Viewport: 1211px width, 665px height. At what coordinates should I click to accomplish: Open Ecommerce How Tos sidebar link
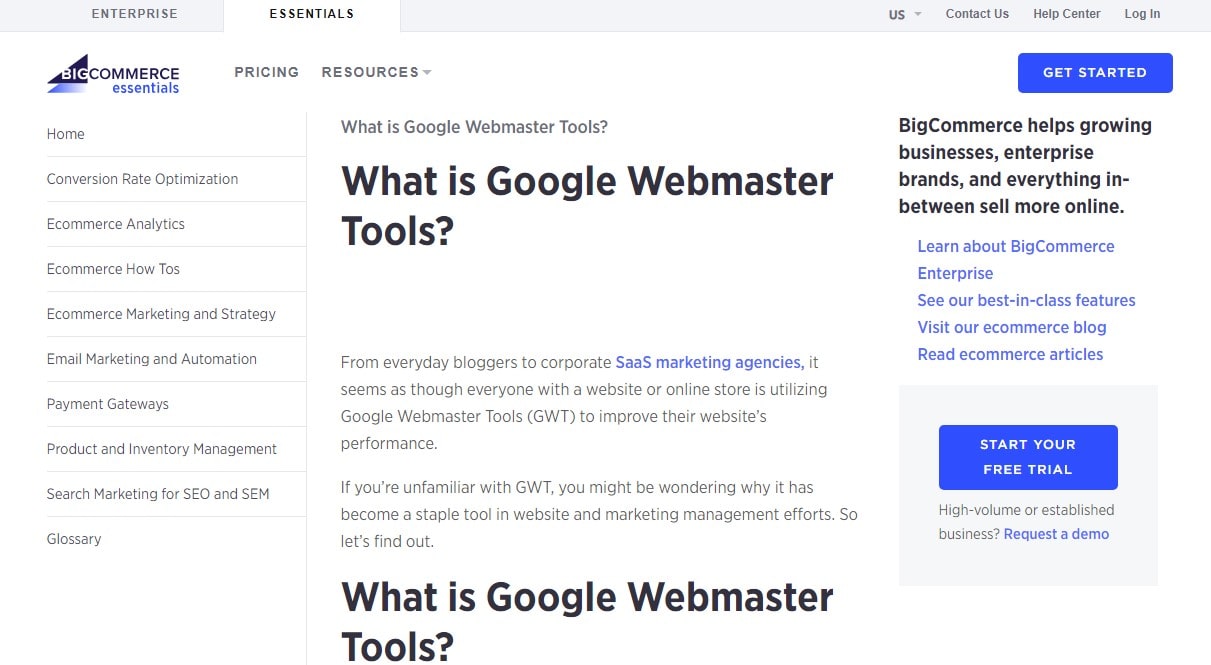(x=113, y=269)
